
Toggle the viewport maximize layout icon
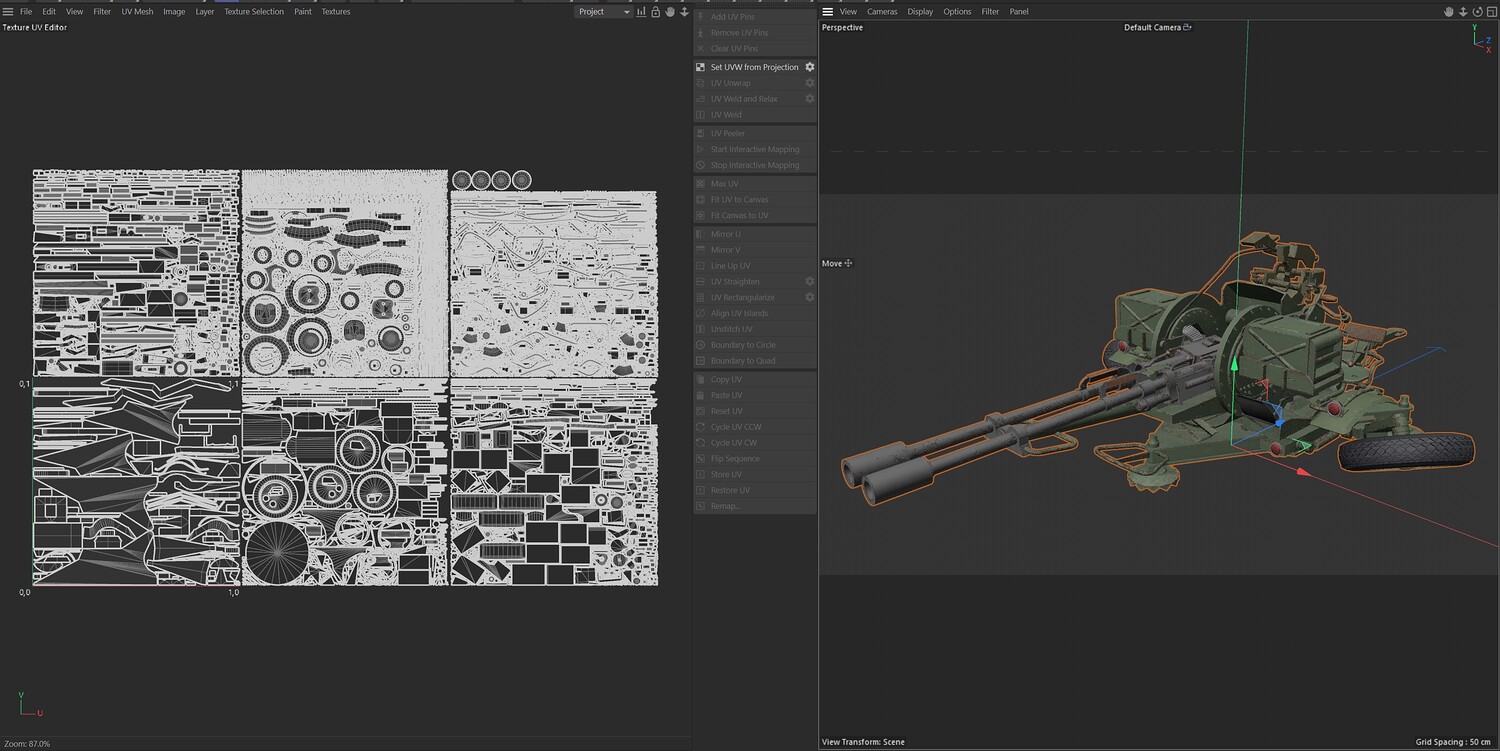[1491, 12]
